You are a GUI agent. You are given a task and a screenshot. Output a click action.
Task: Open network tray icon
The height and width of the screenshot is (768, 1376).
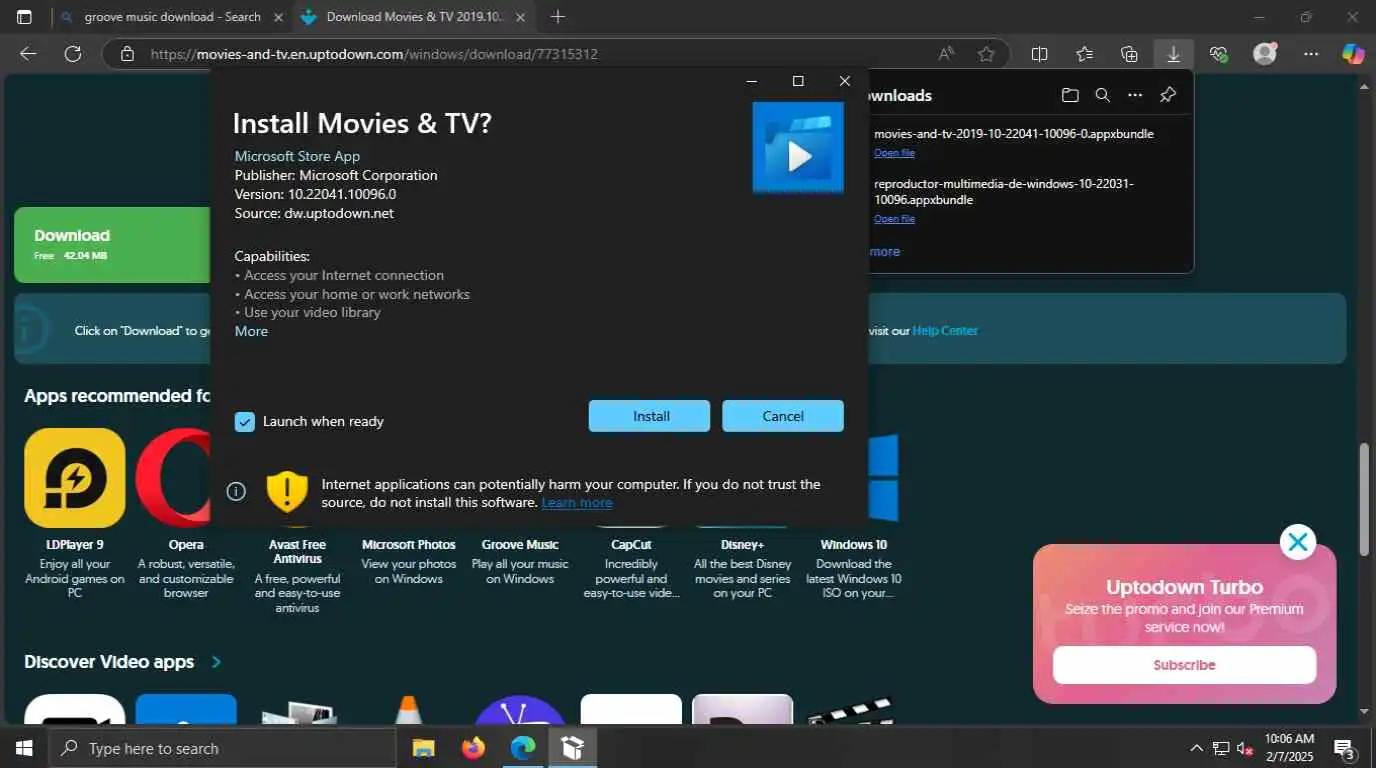click(x=1221, y=748)
